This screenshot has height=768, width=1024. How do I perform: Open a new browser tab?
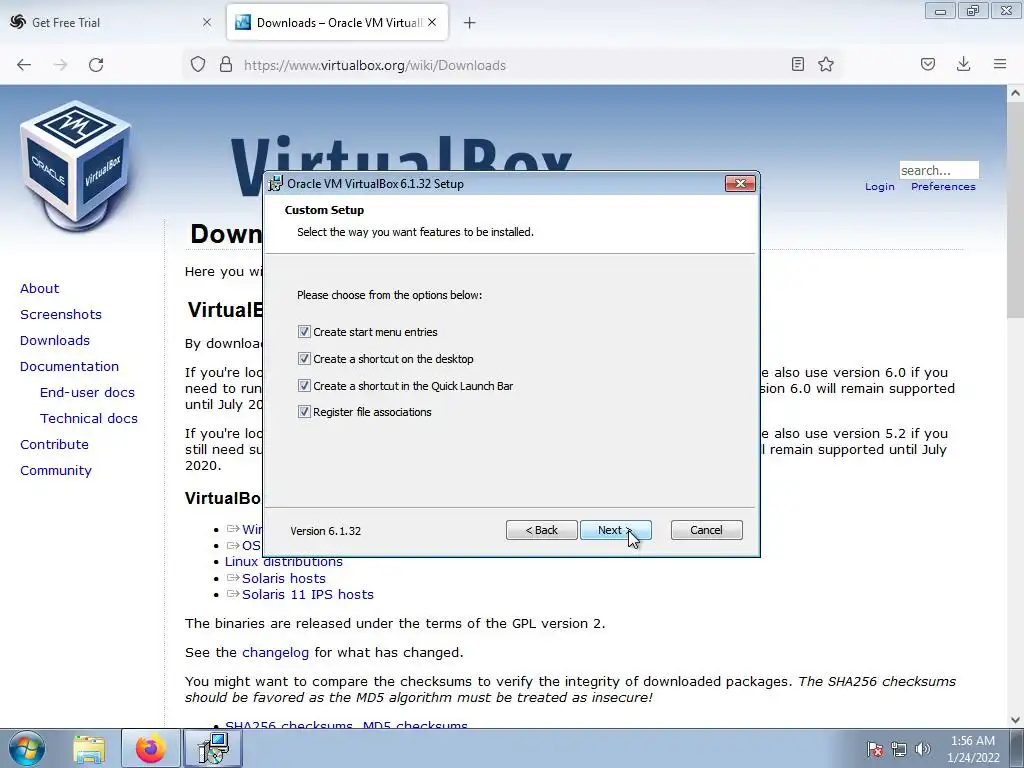tap(470, 23)
